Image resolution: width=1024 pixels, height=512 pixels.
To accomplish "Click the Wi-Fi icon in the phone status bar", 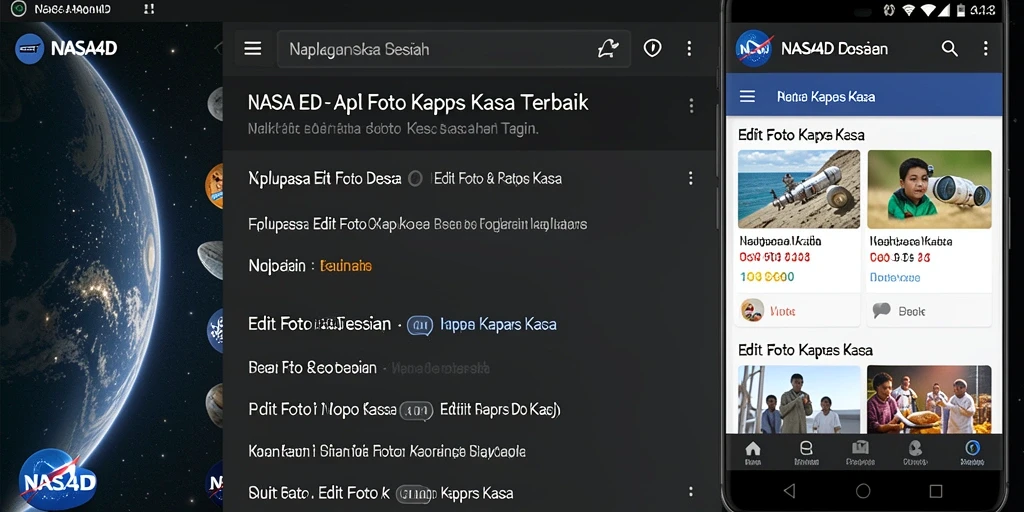I will click(x=908, y=10).
